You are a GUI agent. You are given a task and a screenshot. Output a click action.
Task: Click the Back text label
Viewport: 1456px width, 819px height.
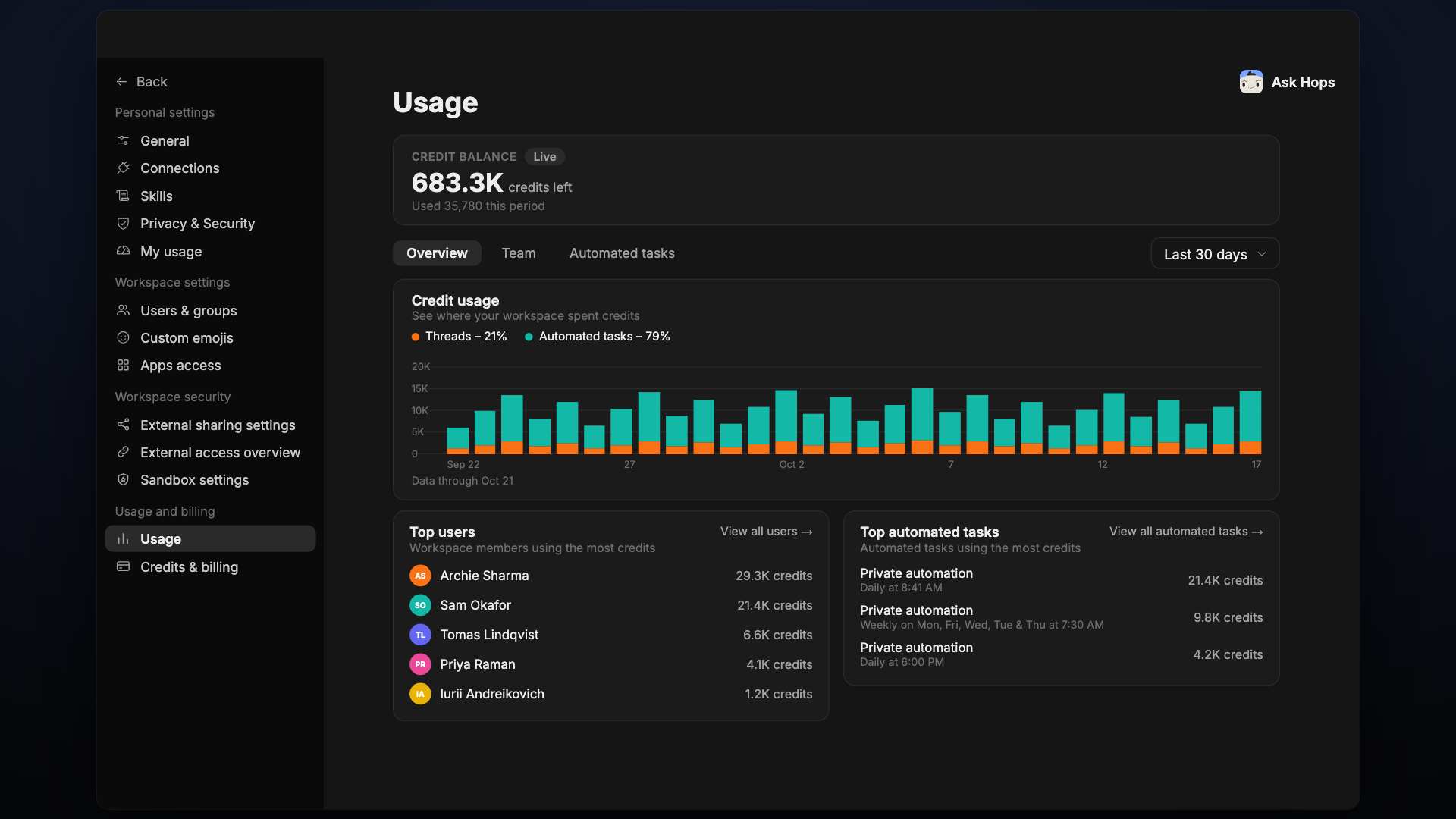[152, 81]
